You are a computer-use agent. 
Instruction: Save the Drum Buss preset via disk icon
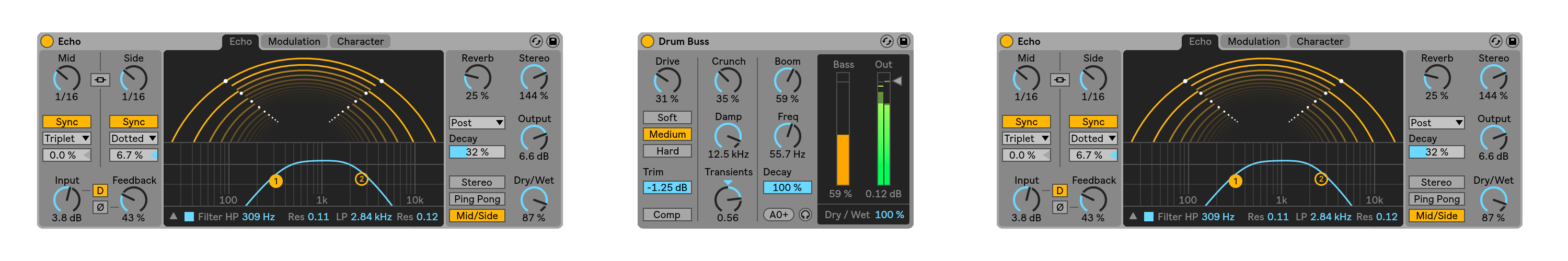pyautogui.click(x=903, y=41)
